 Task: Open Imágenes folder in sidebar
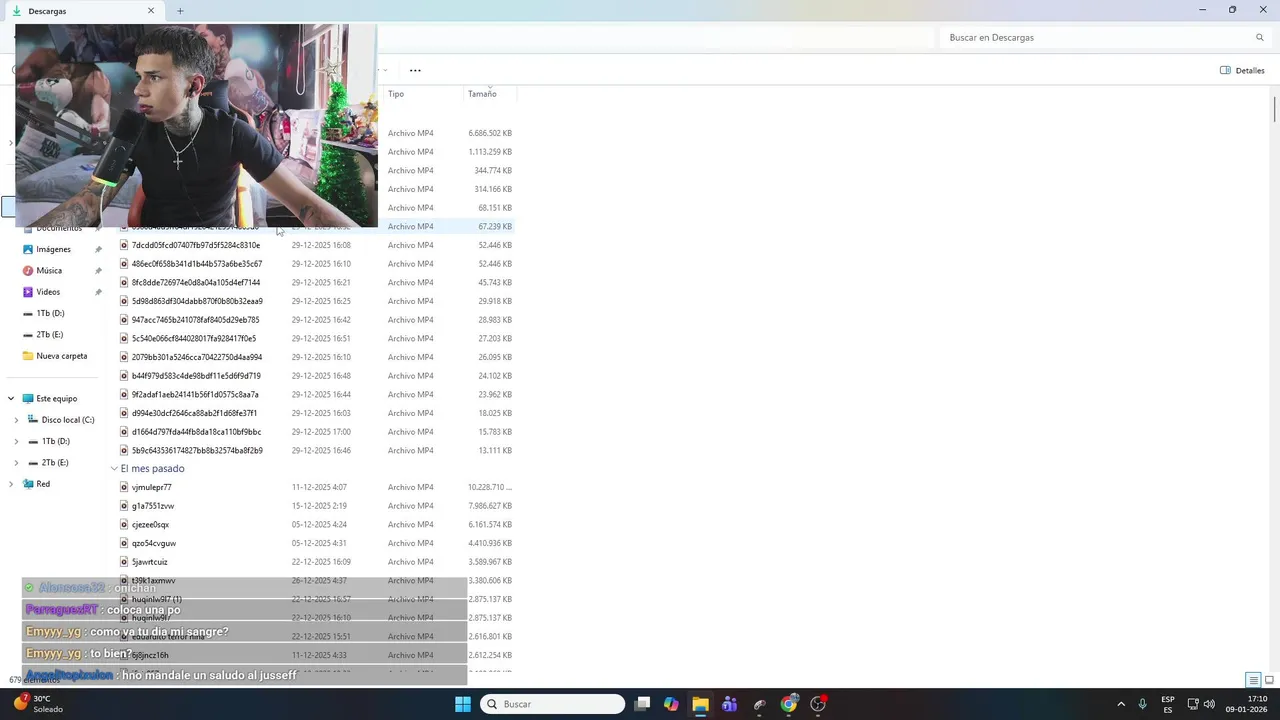click(x=53, y=249)
